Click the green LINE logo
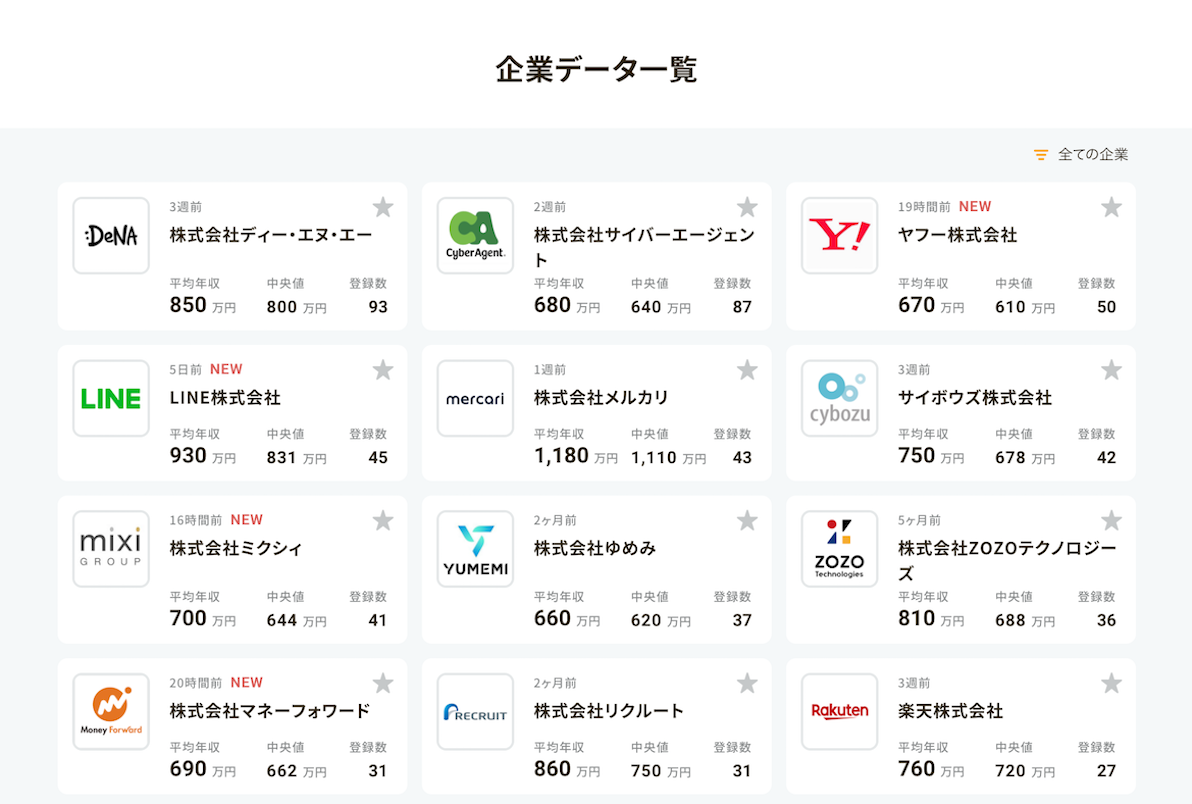This screenshot has height=804, width=1192. [111, 399]
